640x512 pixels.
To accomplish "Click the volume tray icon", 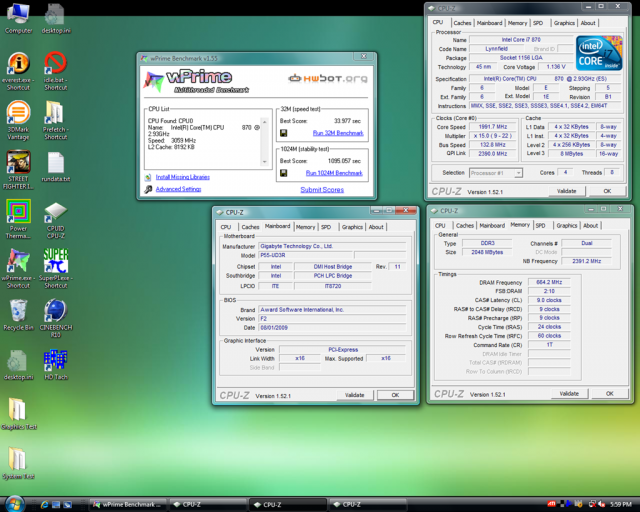I will [x=601, y=505].
